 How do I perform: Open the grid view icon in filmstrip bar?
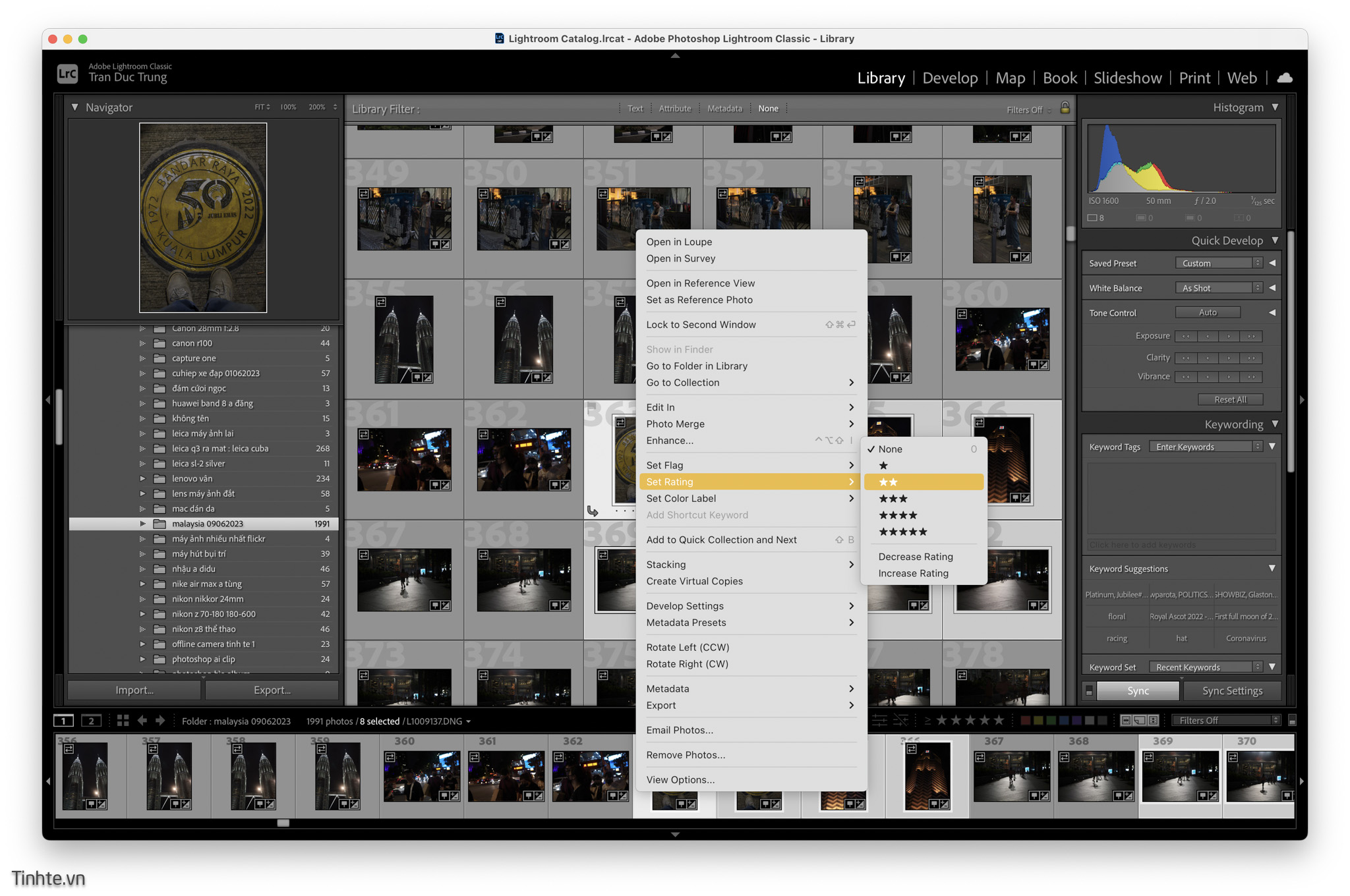[123, 721]
